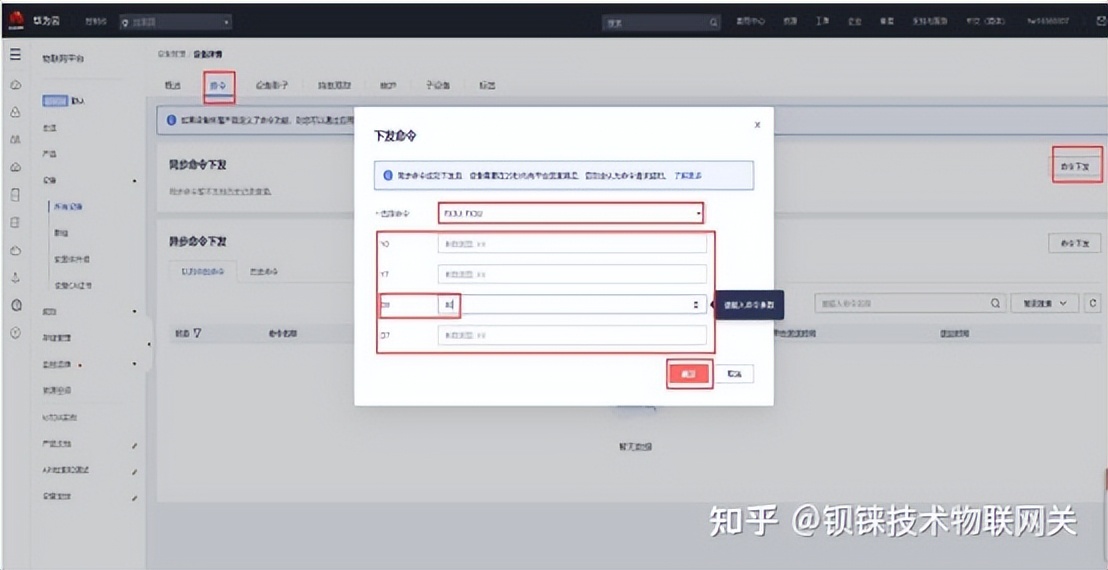Click the Huawei Cloud logo
Image resolution: width=1108 pixels, height=570 pixels.
(x=16, y=20)
